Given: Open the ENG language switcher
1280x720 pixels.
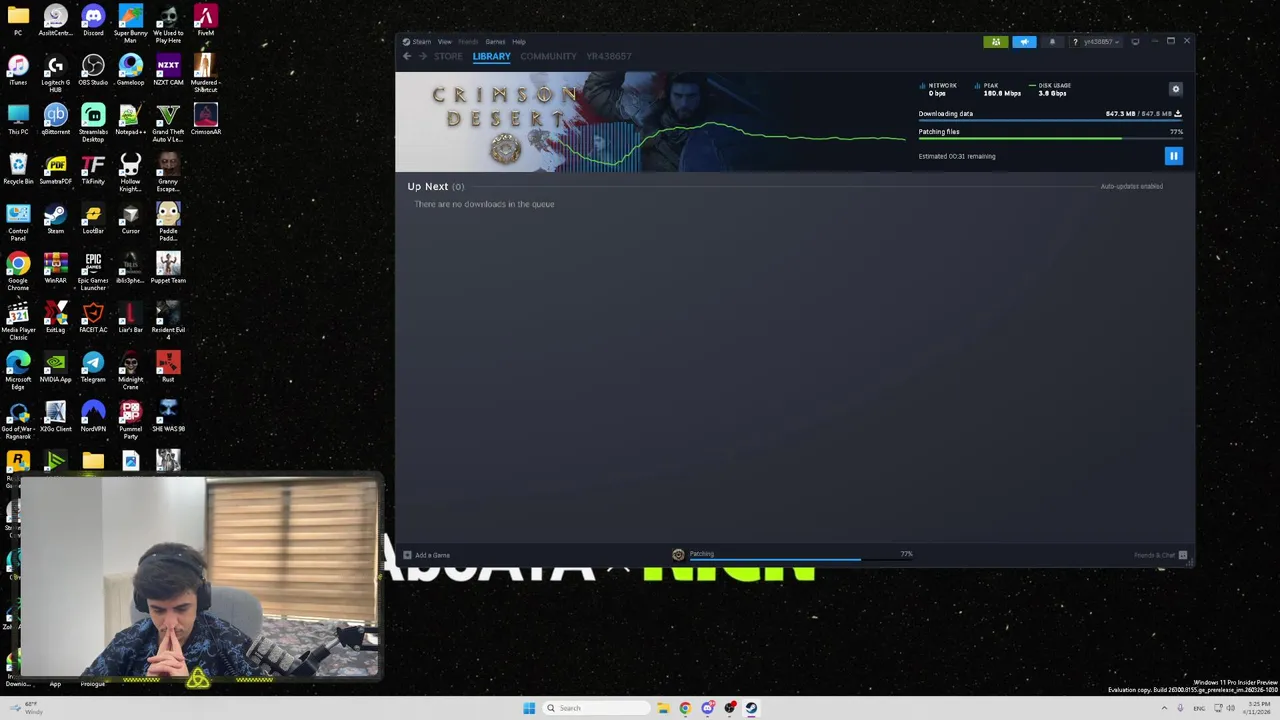Looking at the screenshot, I should pyautogui.click(x=1199, y=708).
